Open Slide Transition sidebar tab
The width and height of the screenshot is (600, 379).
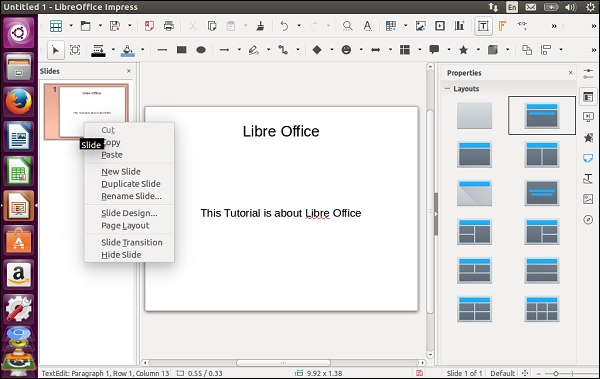pos(588,116)
